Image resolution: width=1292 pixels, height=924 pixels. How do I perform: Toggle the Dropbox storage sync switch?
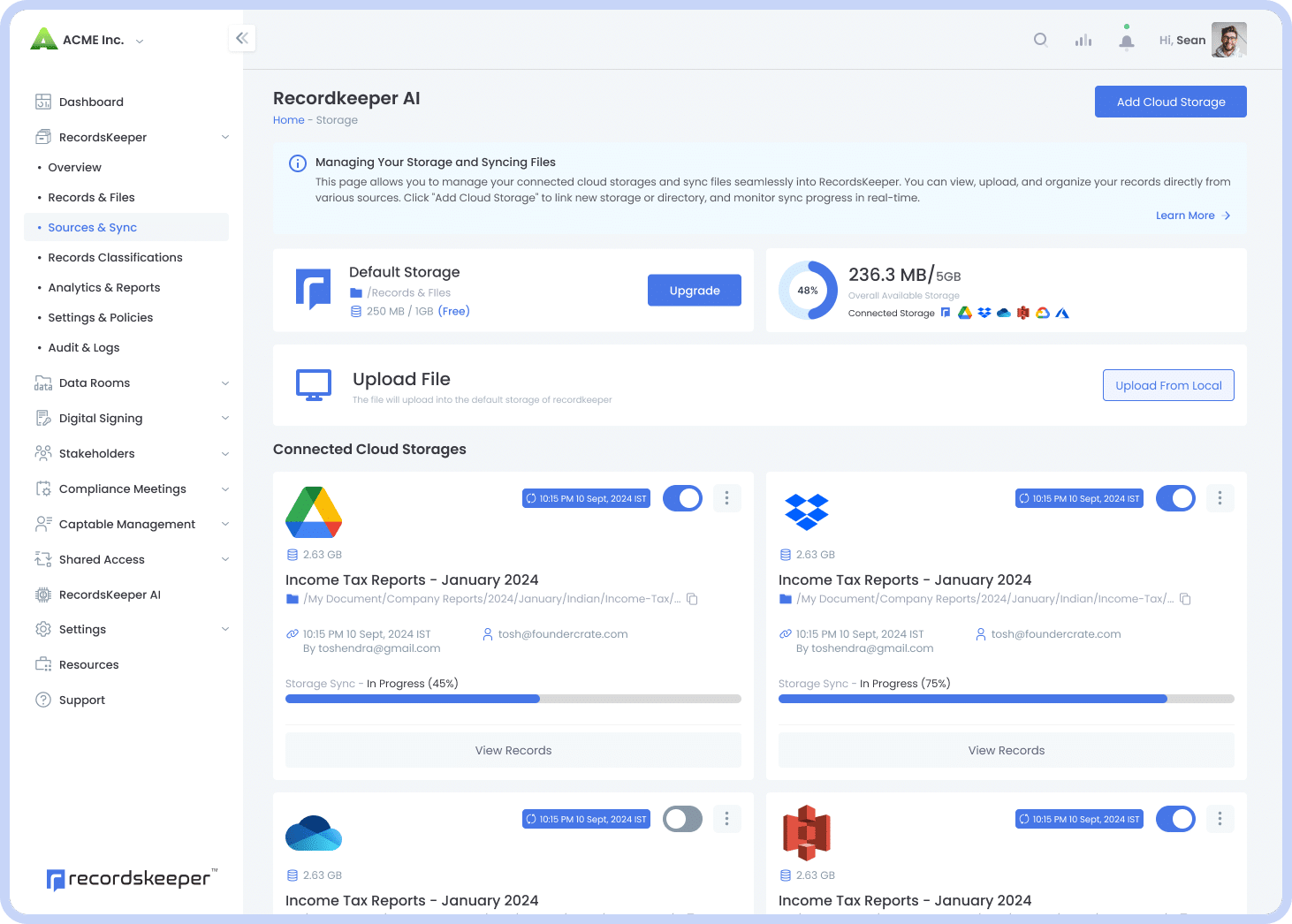point(1176,498)
